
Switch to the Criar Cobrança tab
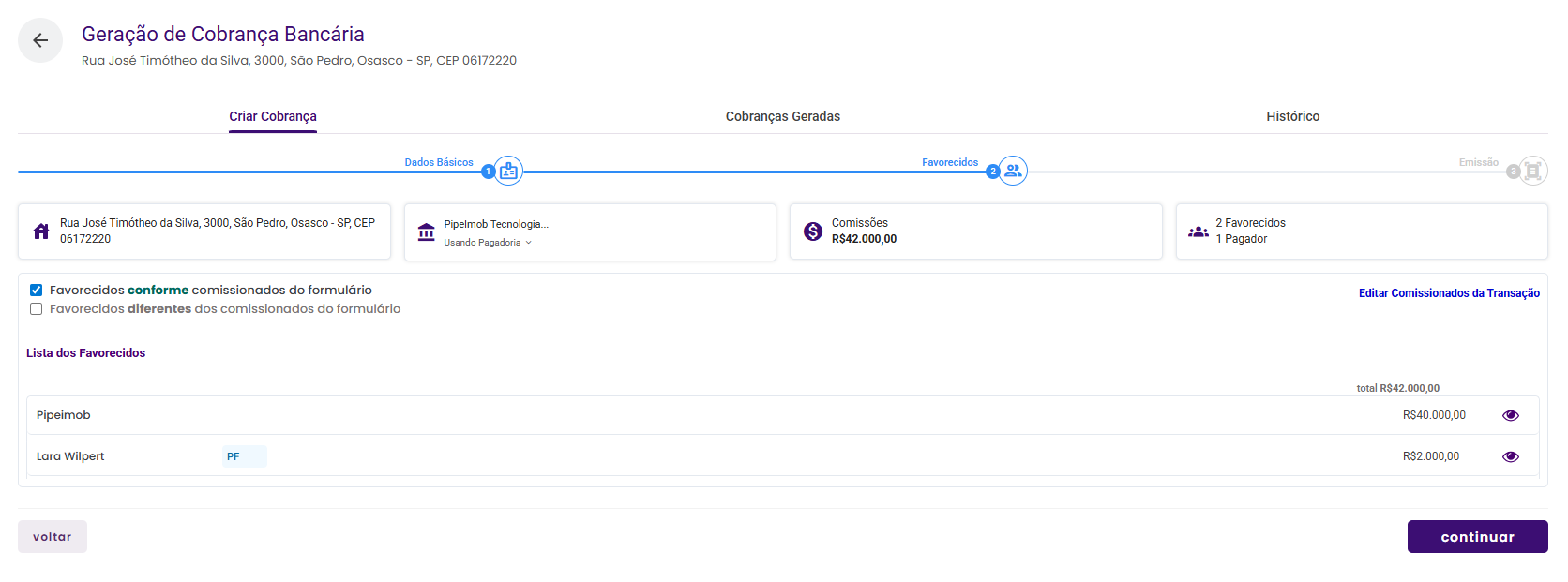coord(273,116)
